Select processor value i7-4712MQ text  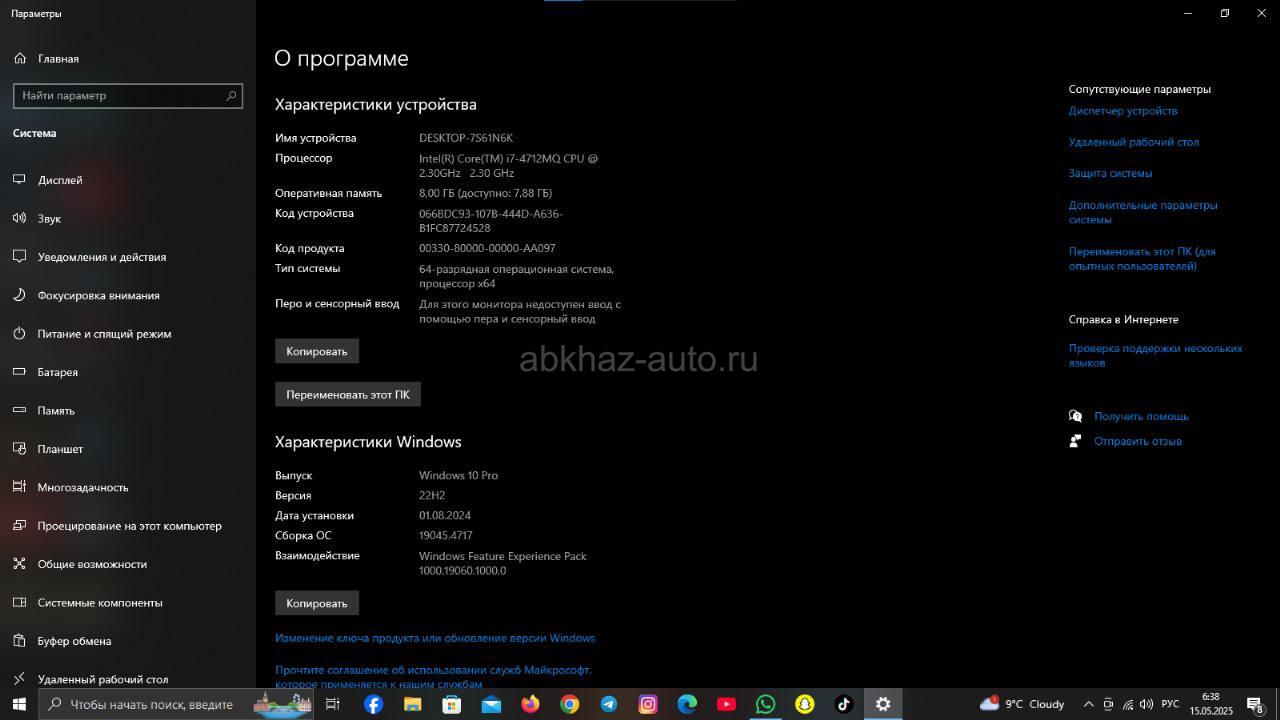click(508, 166)
